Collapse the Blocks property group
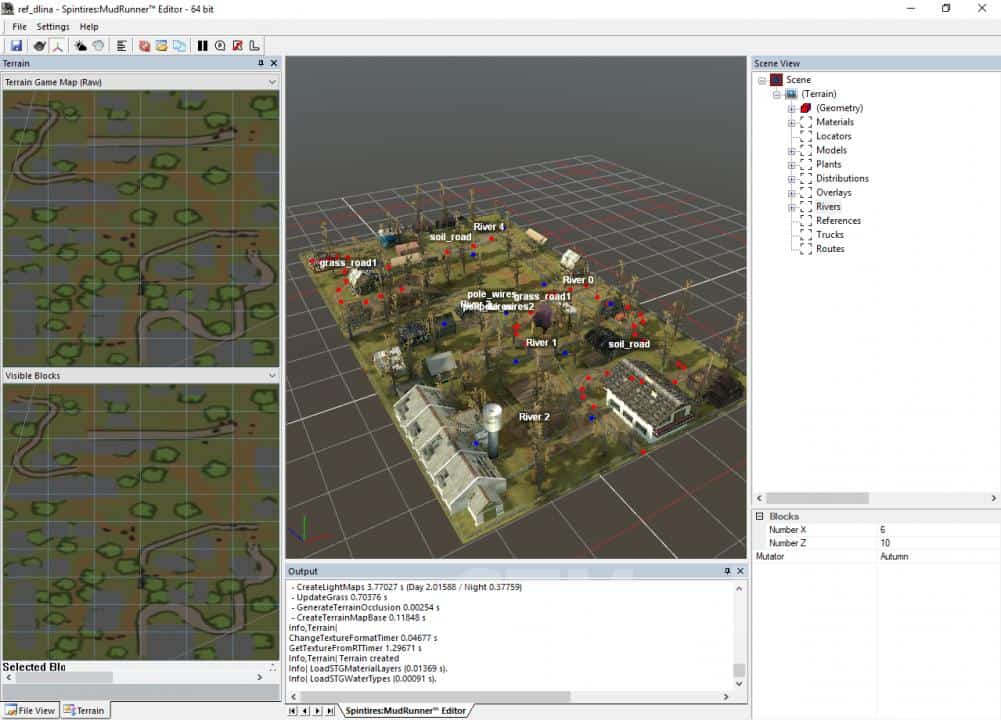 click(759, 516)
